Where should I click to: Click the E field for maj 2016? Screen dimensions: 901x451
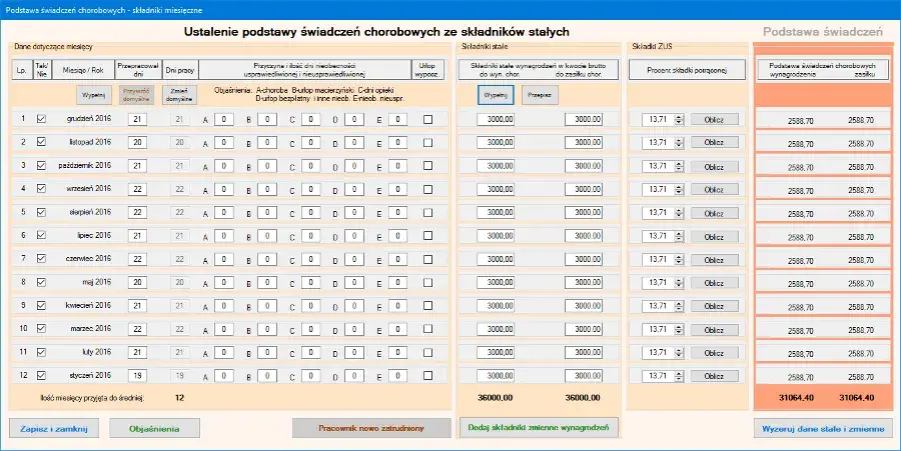[398, 283]
